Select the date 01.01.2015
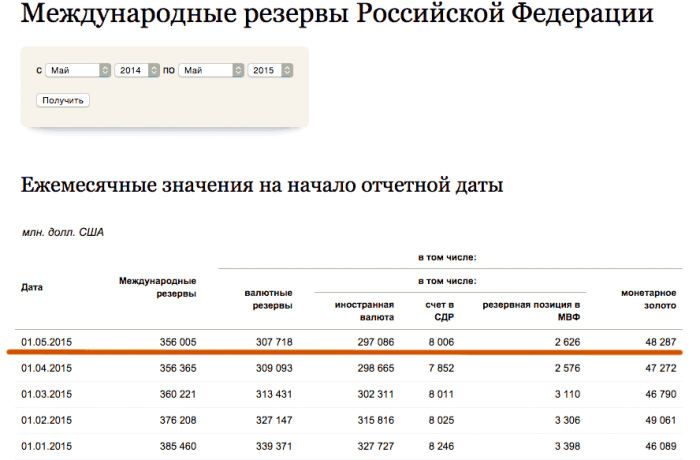 coord(46,446)
